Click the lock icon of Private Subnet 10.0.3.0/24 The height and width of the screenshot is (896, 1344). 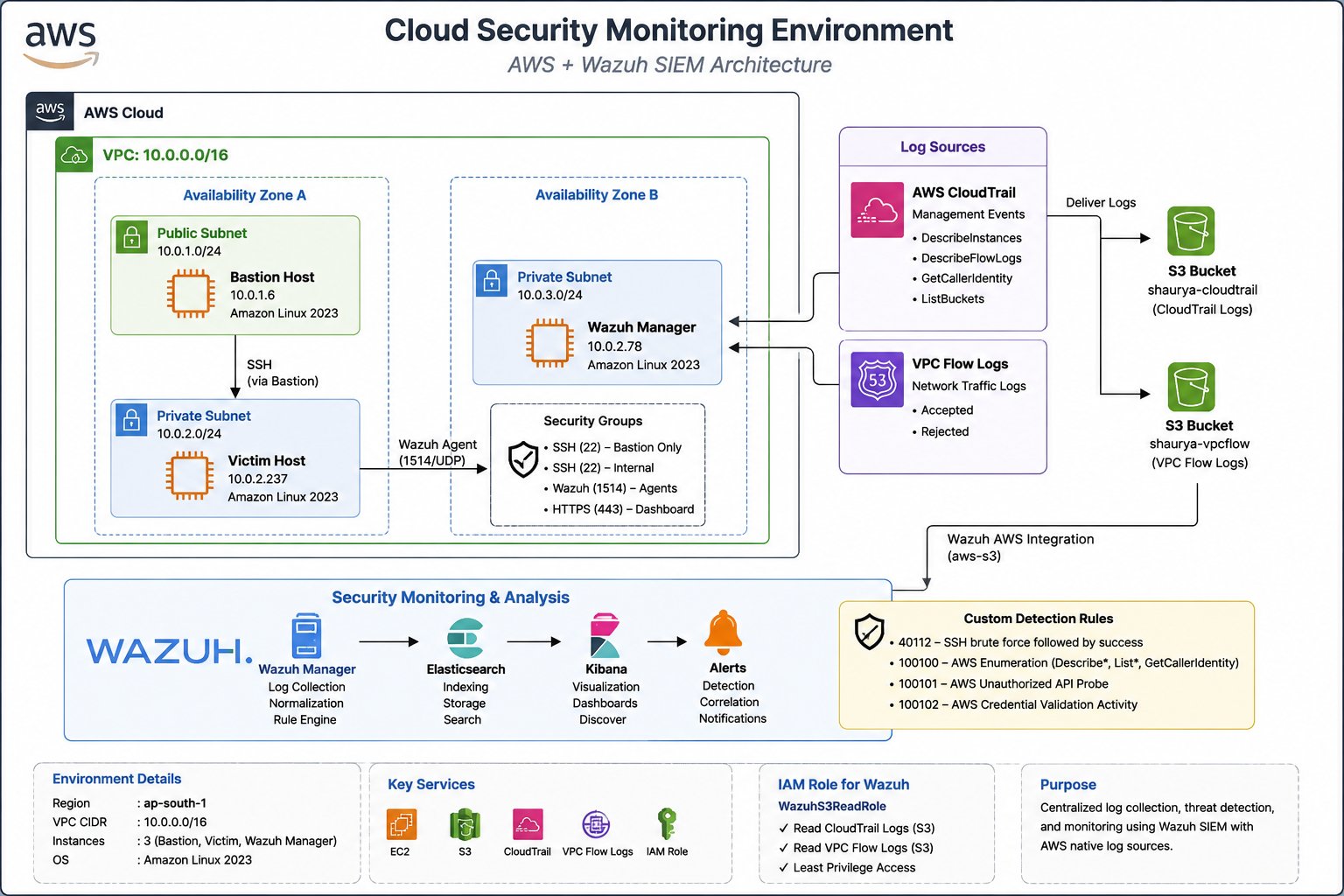(492, 281)
